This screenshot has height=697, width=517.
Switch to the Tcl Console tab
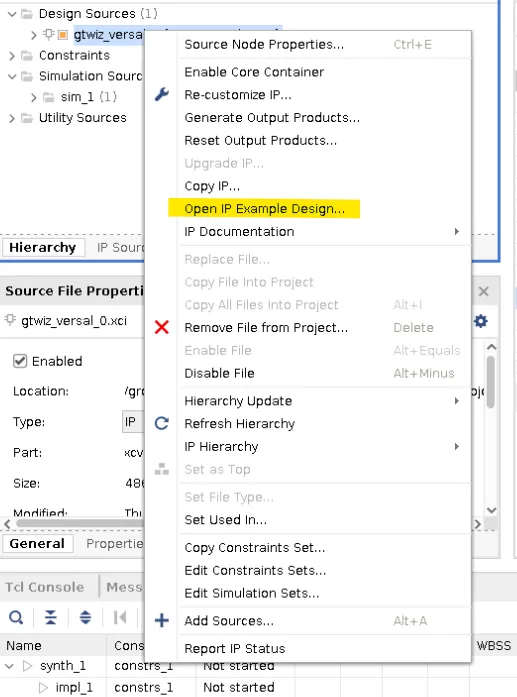(44, 587)
